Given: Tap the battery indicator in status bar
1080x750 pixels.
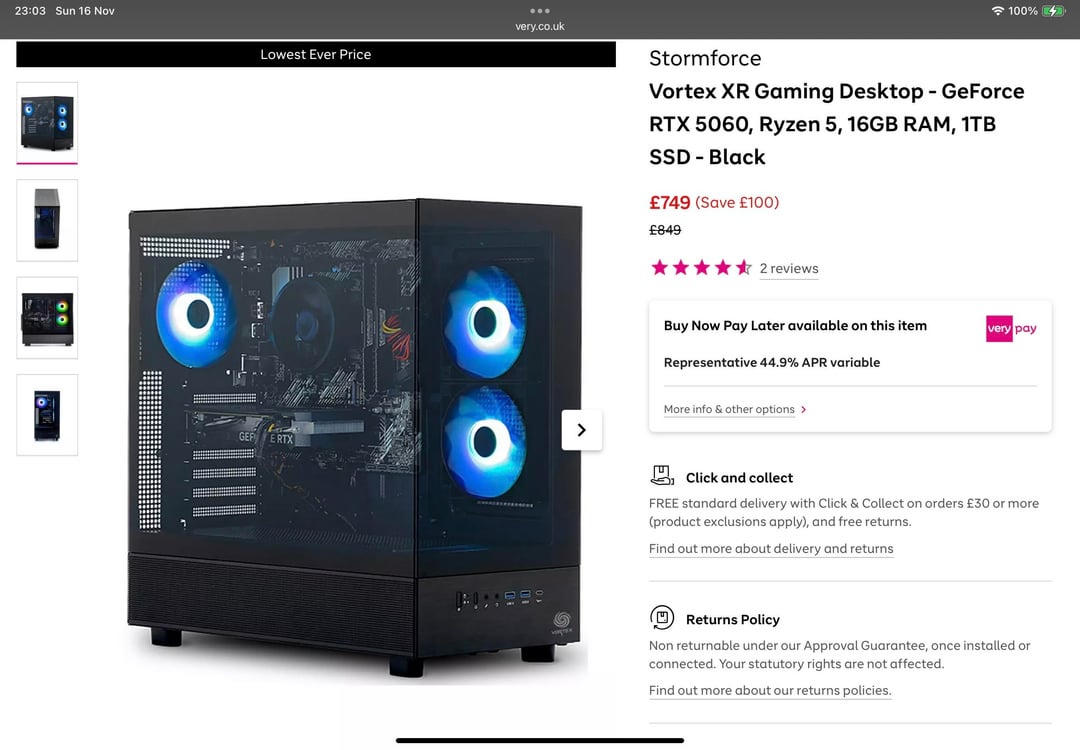Looking at the screenshot, I should pyautogui.click(x=1054, y=11).
